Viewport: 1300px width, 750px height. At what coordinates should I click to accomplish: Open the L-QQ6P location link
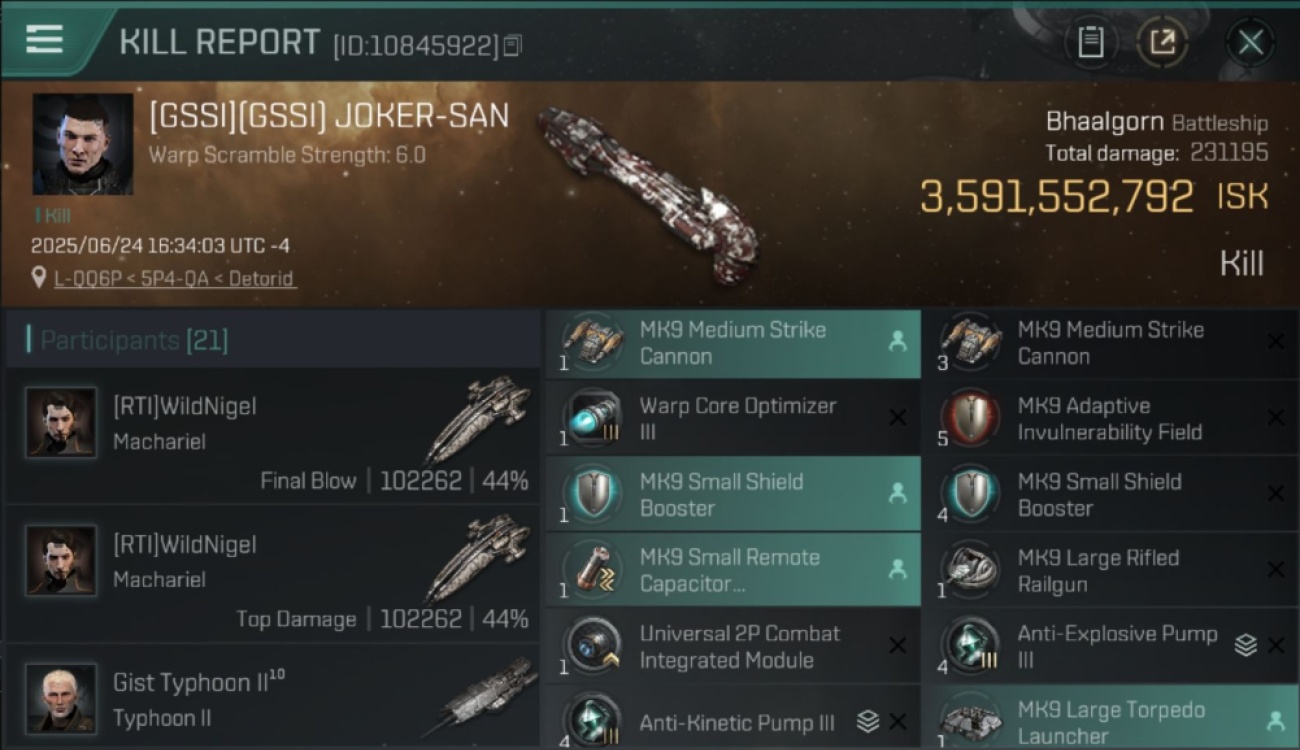pyautogui.click(x=91, y=278)
